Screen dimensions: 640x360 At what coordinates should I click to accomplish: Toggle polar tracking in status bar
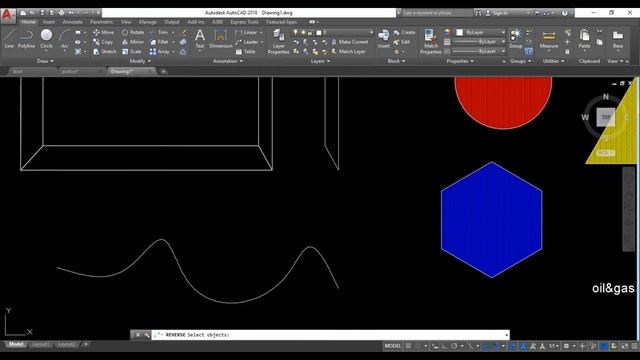click(454, 346)
